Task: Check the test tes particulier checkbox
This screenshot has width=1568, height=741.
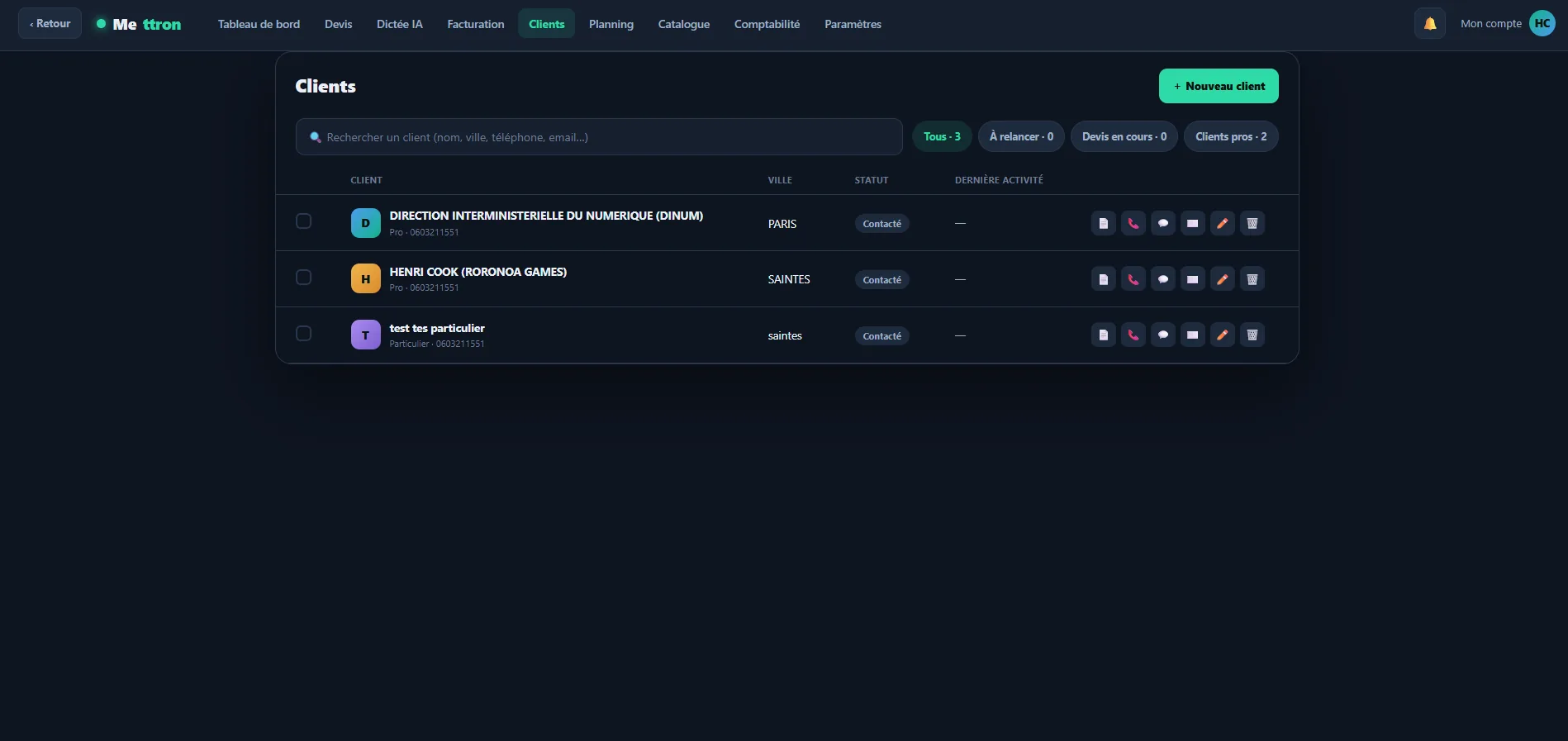Action: point(303,334)
